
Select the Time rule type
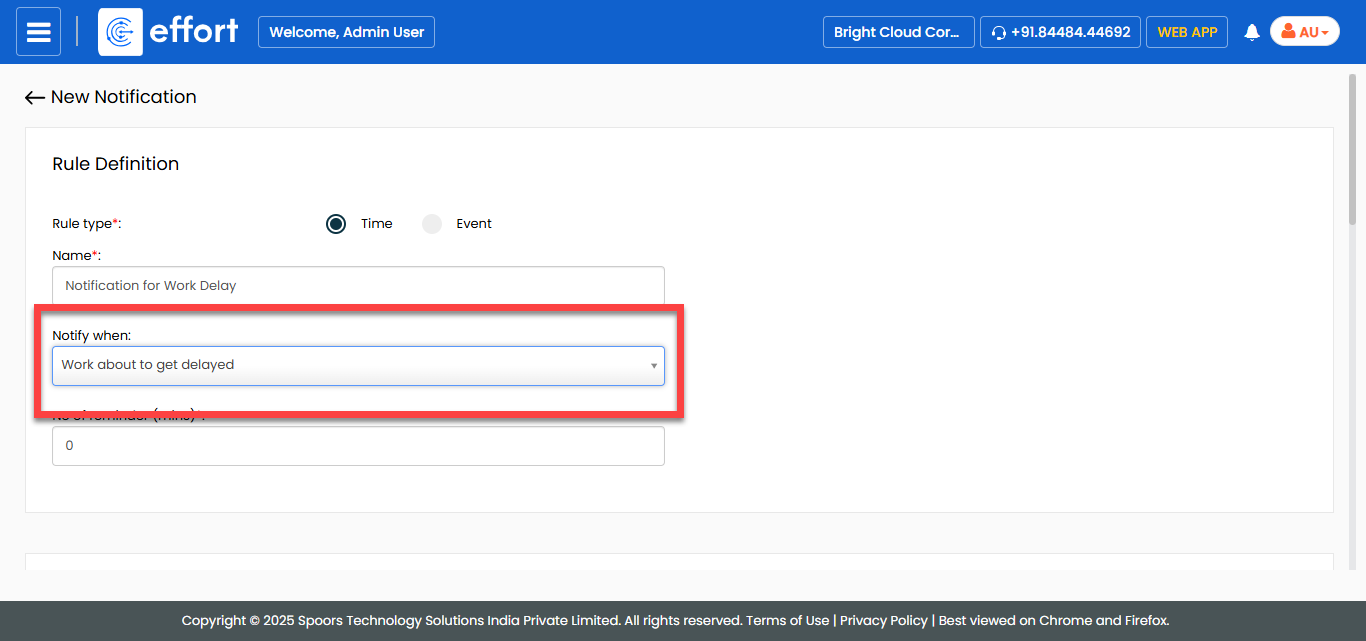336,224
